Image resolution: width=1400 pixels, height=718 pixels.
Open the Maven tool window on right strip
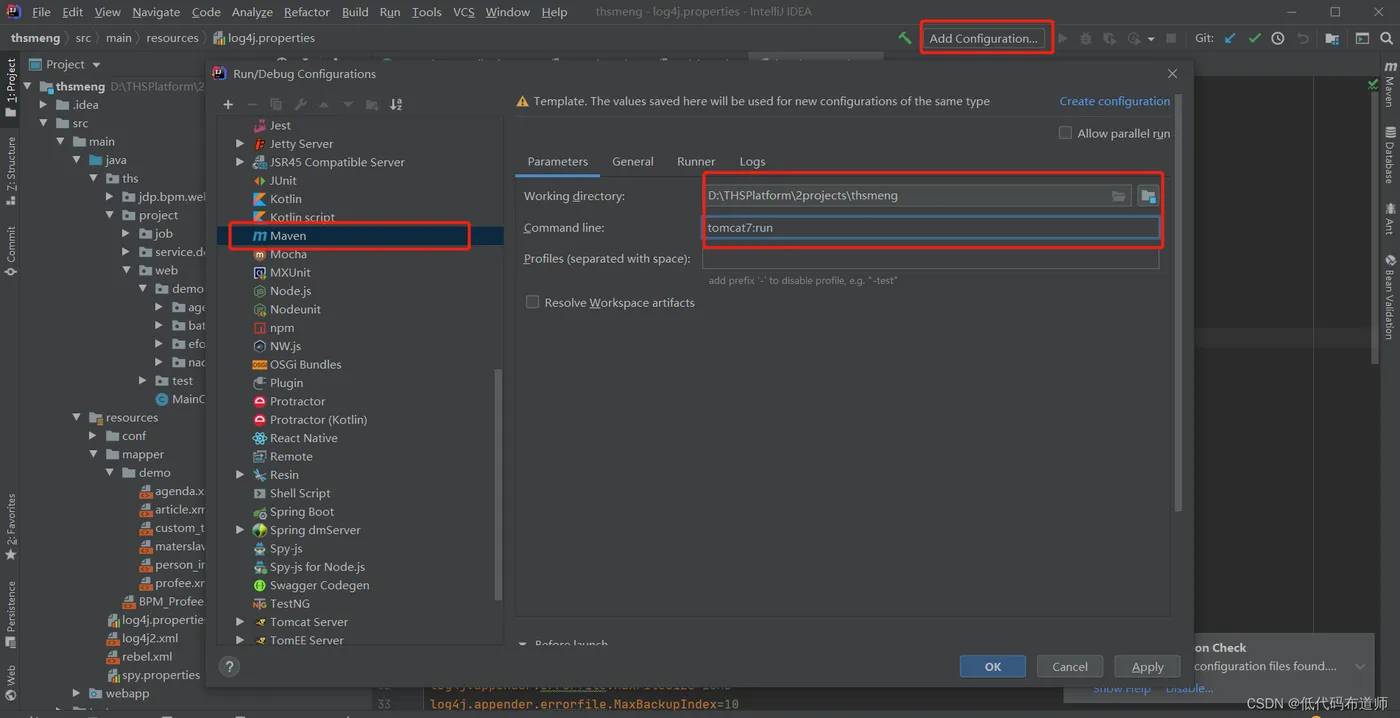(1390, 85)
